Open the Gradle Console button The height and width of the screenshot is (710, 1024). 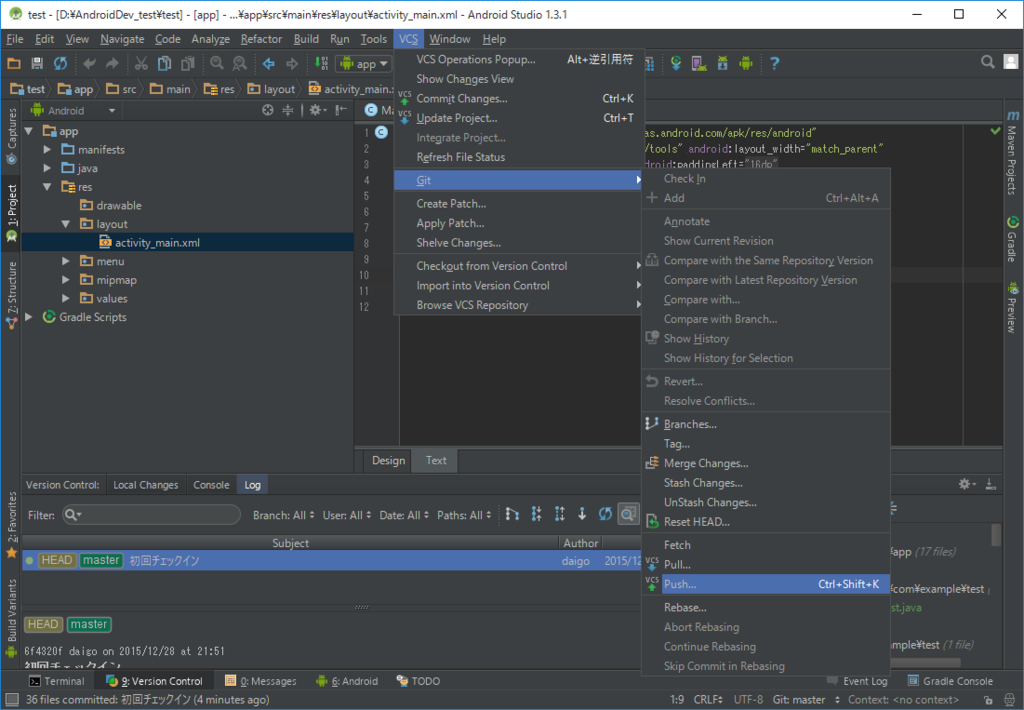pyautogui.click(x=950, y=681)
